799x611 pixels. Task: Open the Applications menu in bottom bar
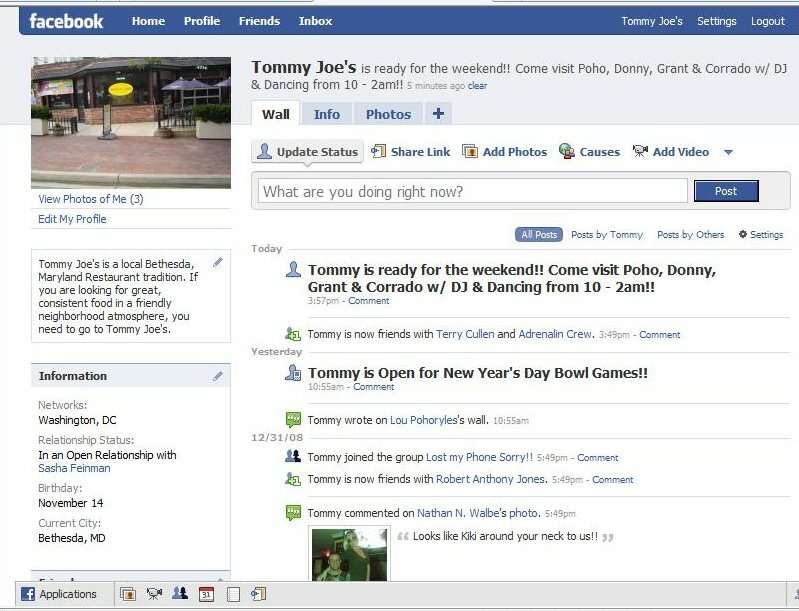[60, 594]
